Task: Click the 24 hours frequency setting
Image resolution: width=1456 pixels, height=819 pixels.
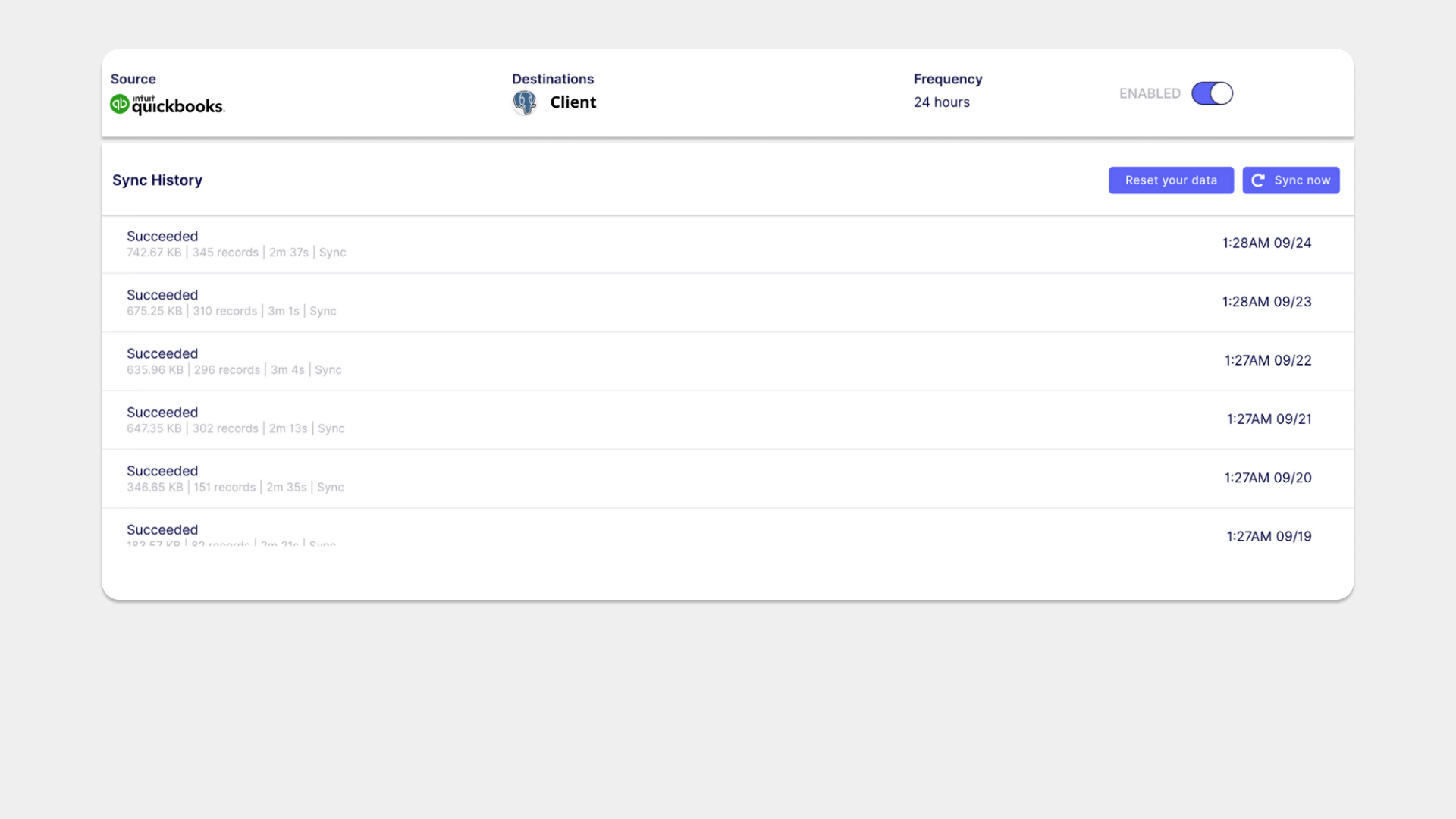Action: pyautogui.click(x=942, y=102)
